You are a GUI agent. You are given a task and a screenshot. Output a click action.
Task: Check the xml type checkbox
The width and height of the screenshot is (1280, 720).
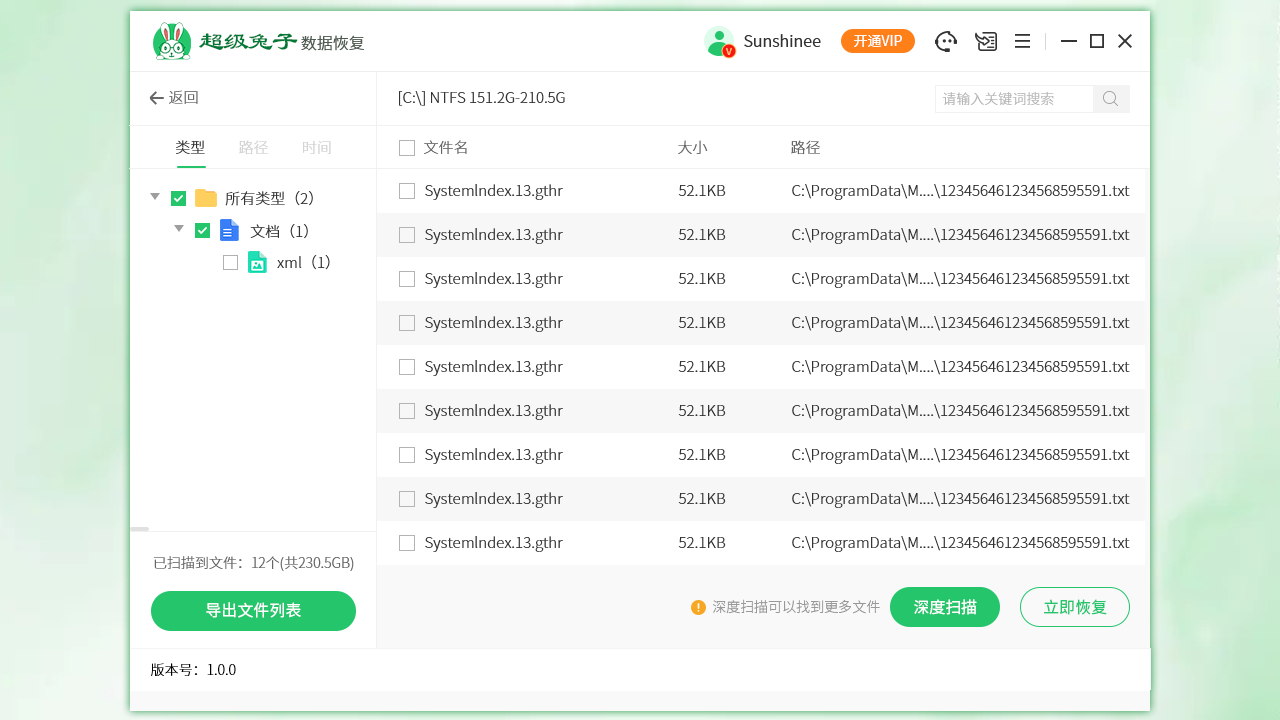click(x=231, y=263)
